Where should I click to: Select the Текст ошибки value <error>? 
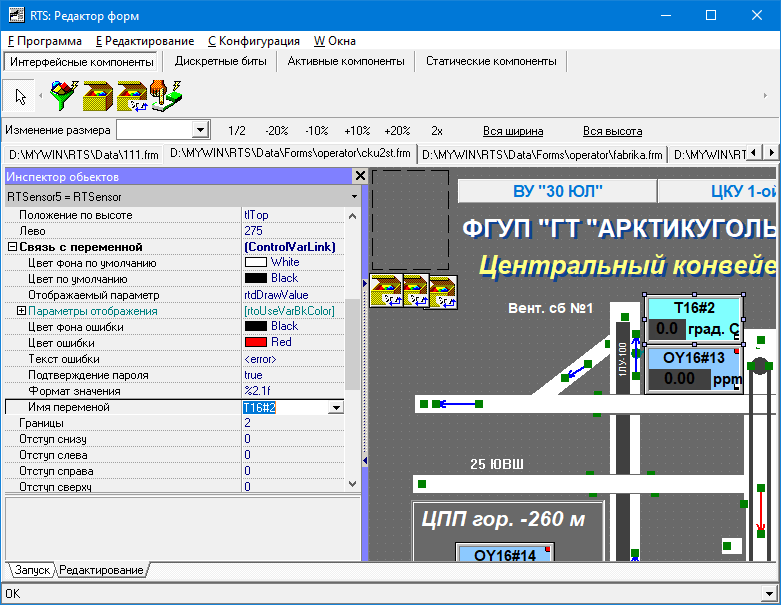[x=293, y=359]
